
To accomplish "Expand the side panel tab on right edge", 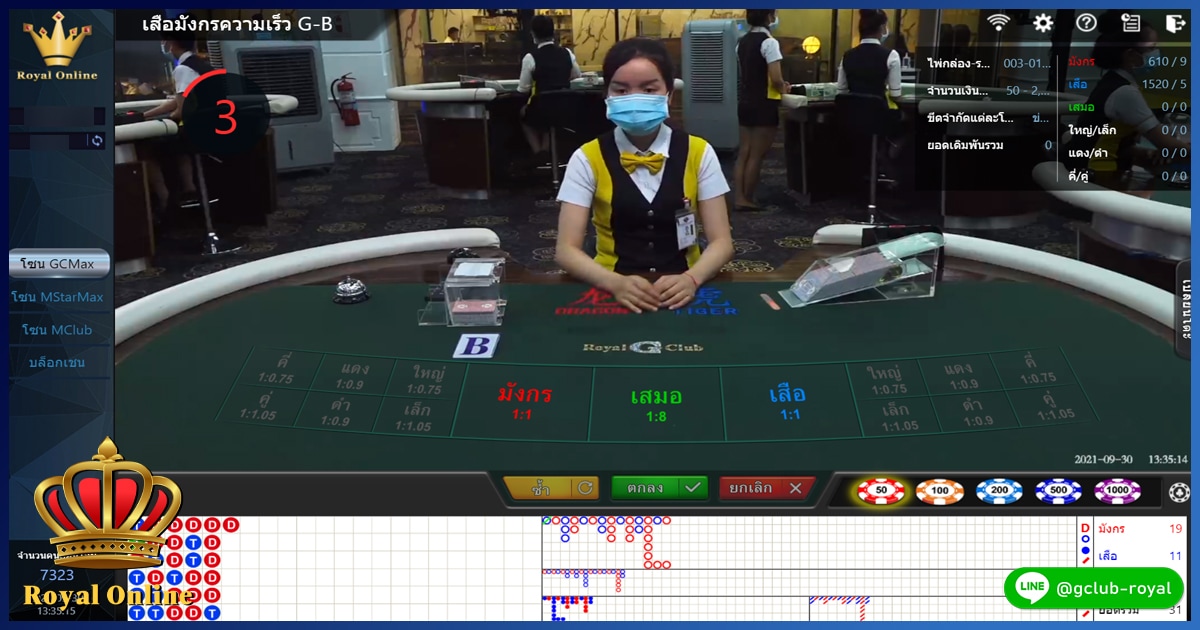I will coord(1186,310).
